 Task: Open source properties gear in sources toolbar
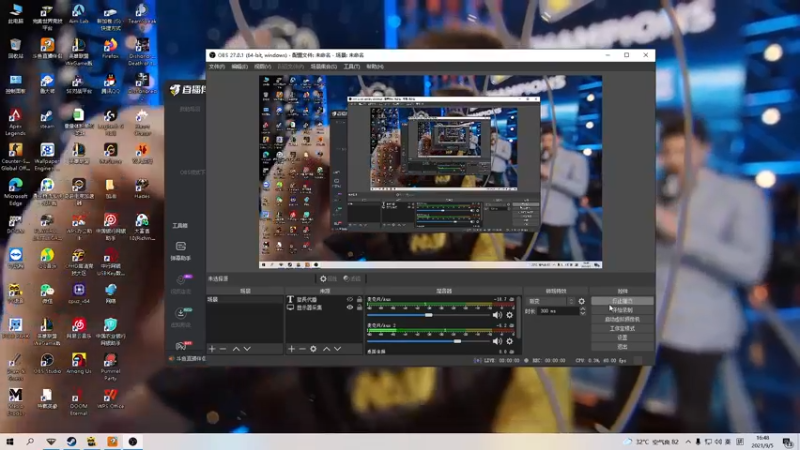(x=313, y=349)
